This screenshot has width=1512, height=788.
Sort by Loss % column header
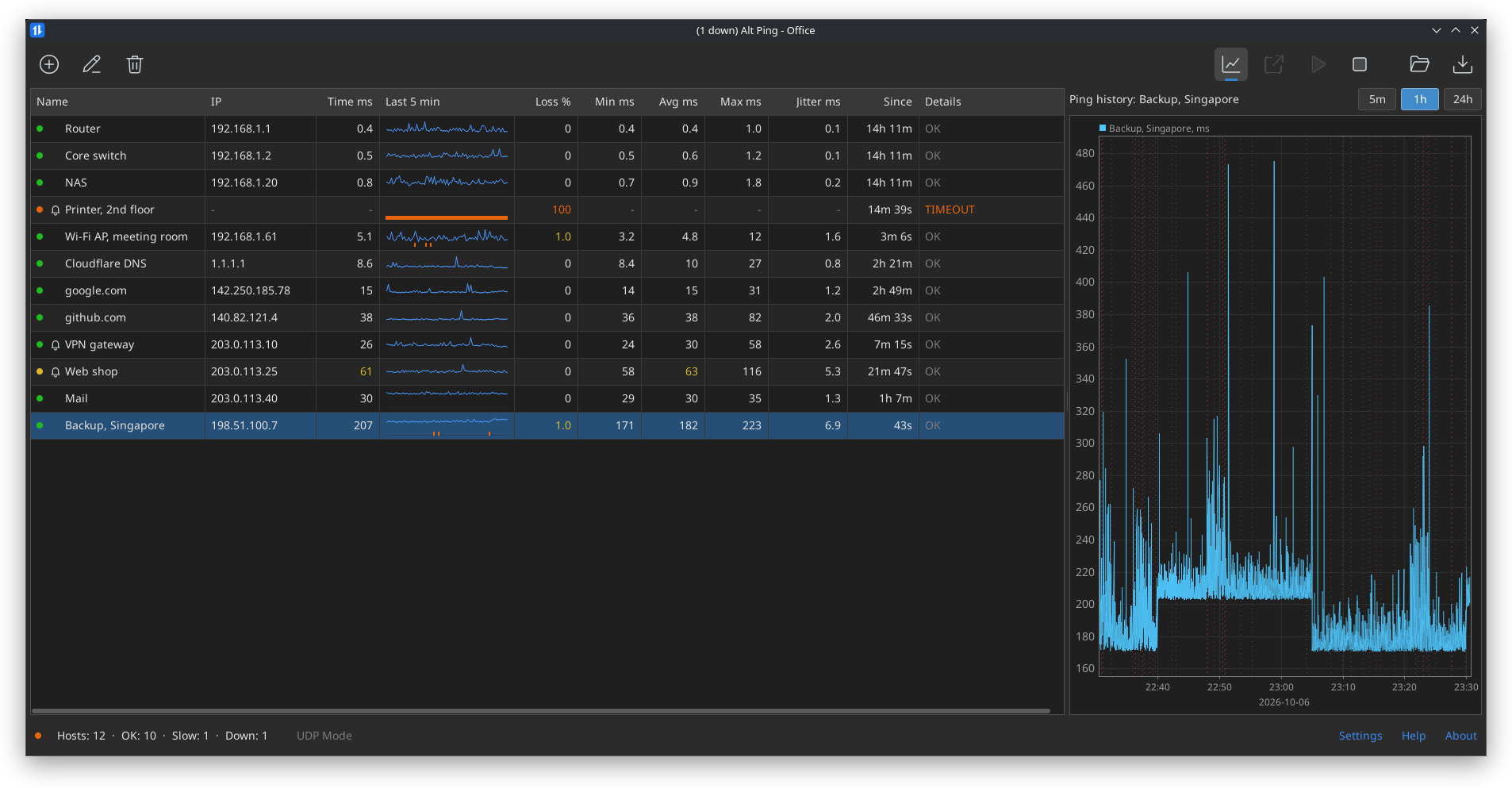point(546,102)
